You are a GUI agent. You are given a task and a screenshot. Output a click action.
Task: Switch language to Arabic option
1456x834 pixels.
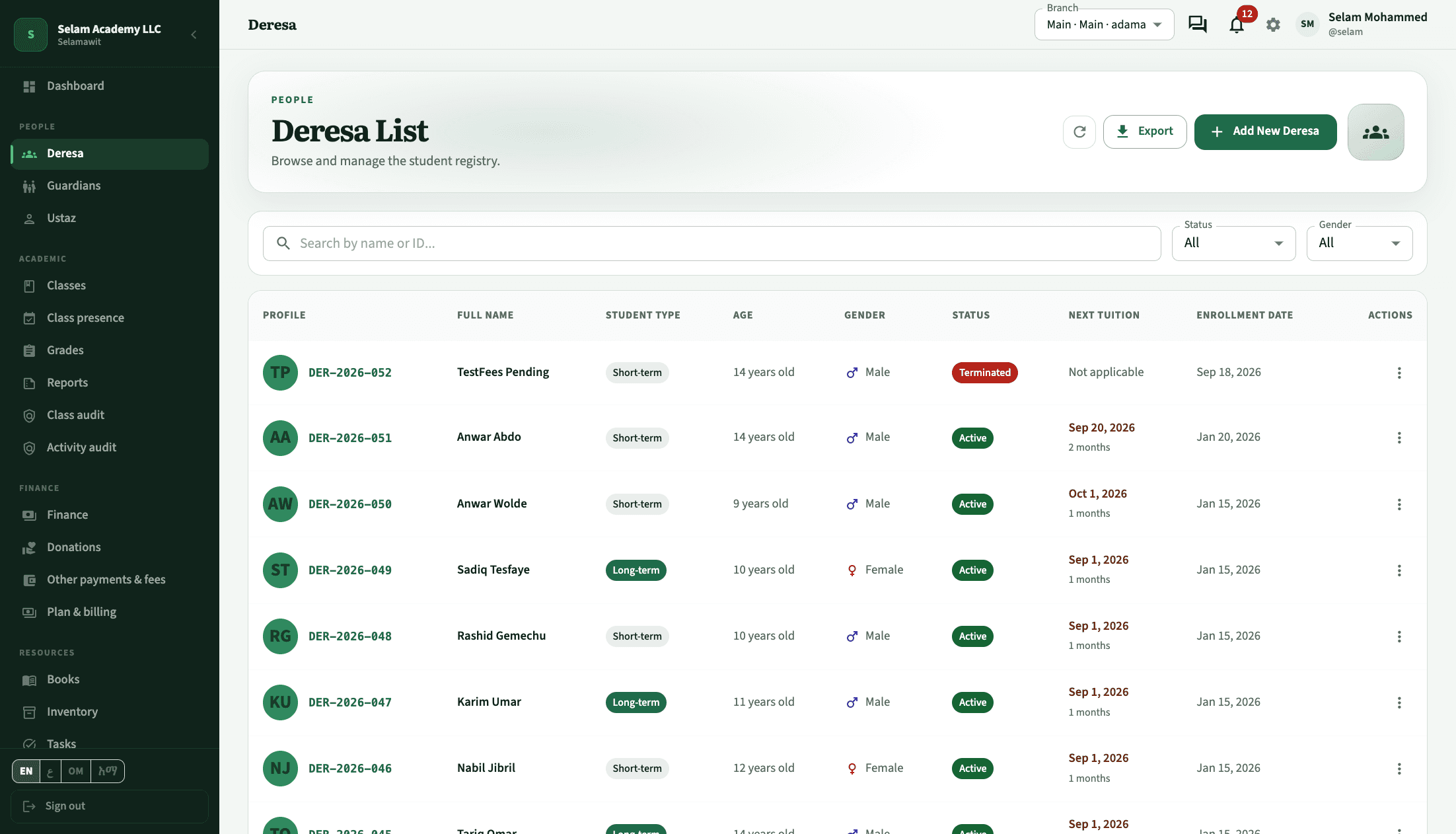tap(50, 771)
